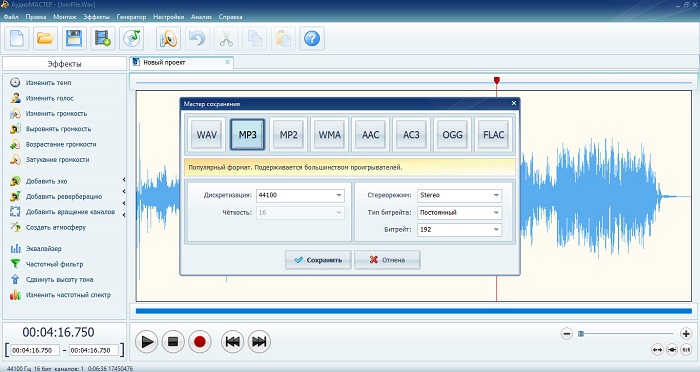Jump to end with the fast-forward button
The image size is (700, 372).
click(259, 342)
